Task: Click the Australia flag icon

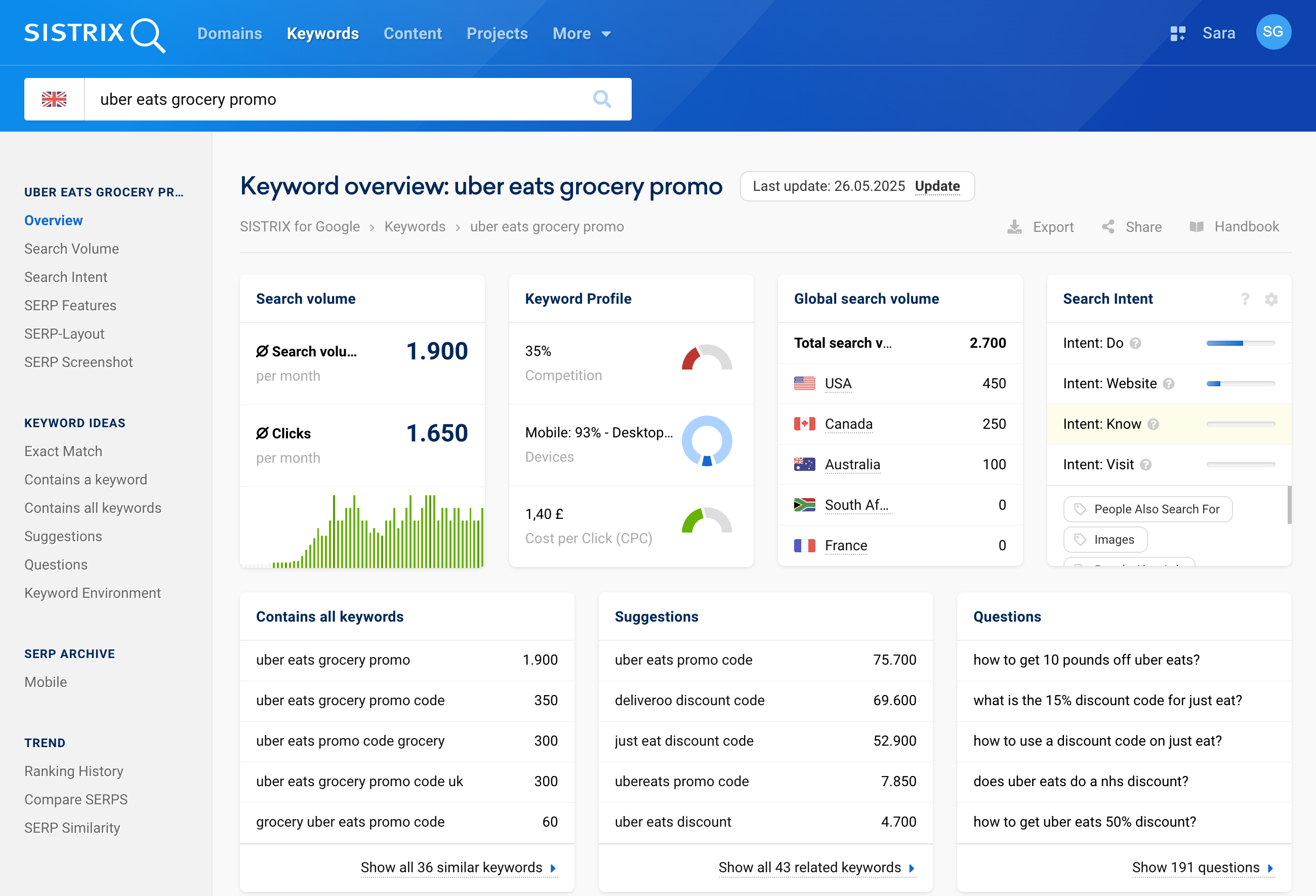Action: (804, 465)
